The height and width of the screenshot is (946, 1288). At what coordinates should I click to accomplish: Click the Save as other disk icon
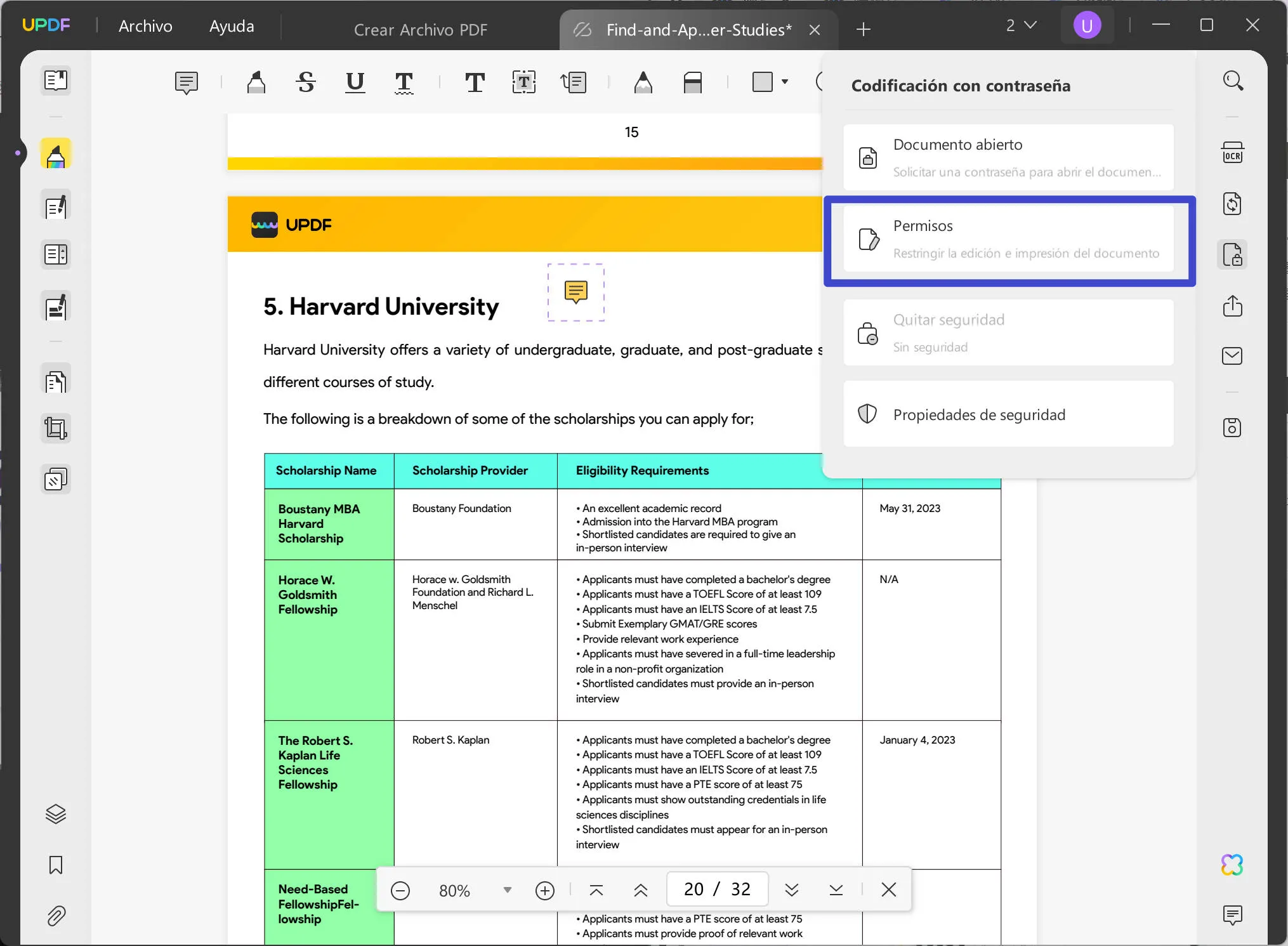click(1233, 428)
